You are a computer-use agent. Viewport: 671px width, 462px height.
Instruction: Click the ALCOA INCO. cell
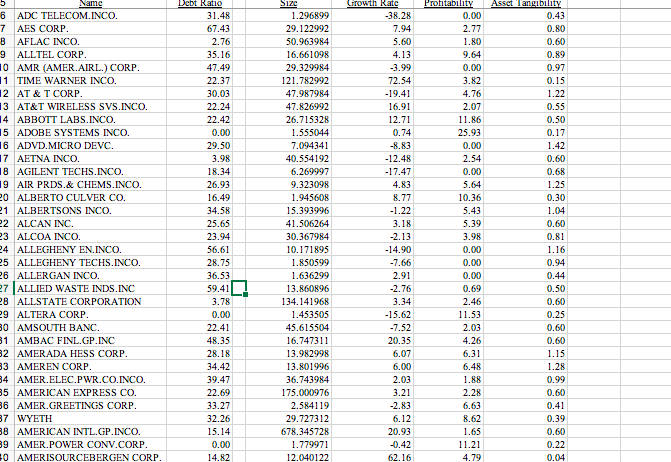tap(91, 237)
